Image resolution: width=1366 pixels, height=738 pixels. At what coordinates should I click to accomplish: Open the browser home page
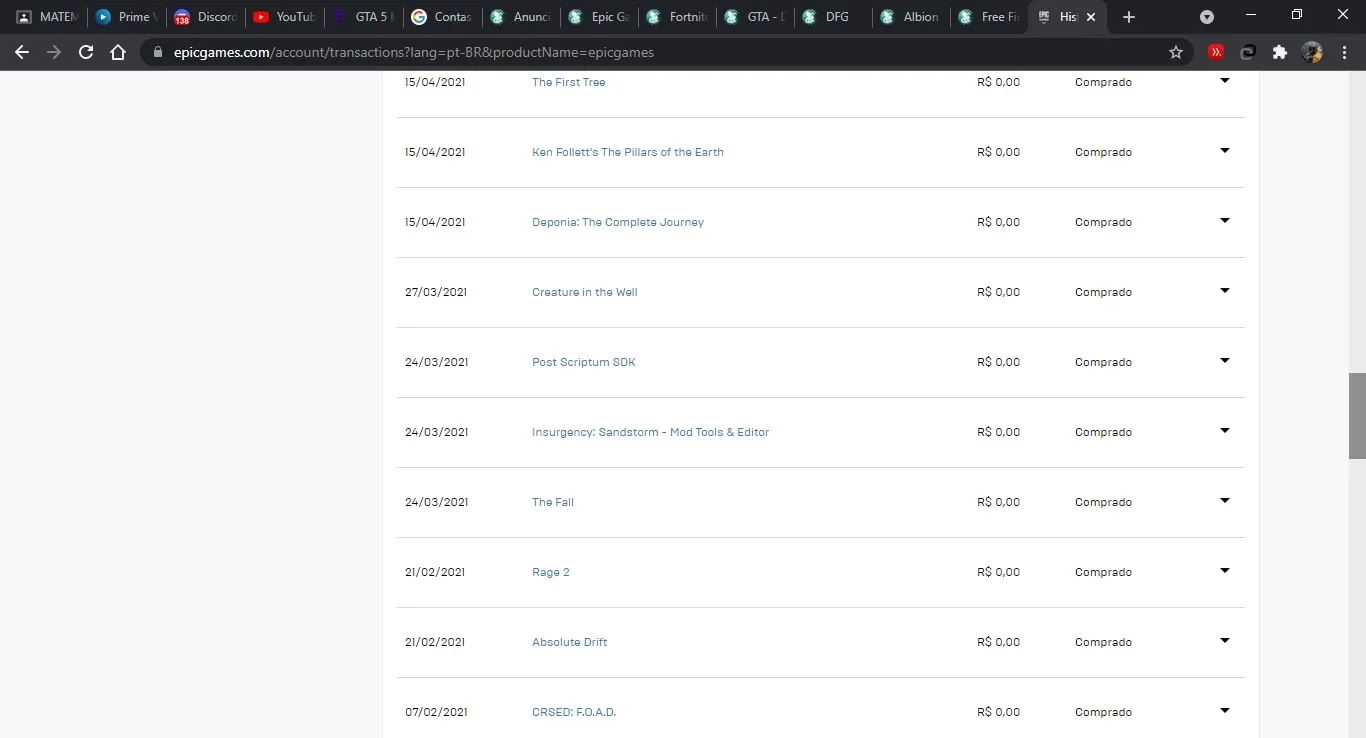point(118,52)
